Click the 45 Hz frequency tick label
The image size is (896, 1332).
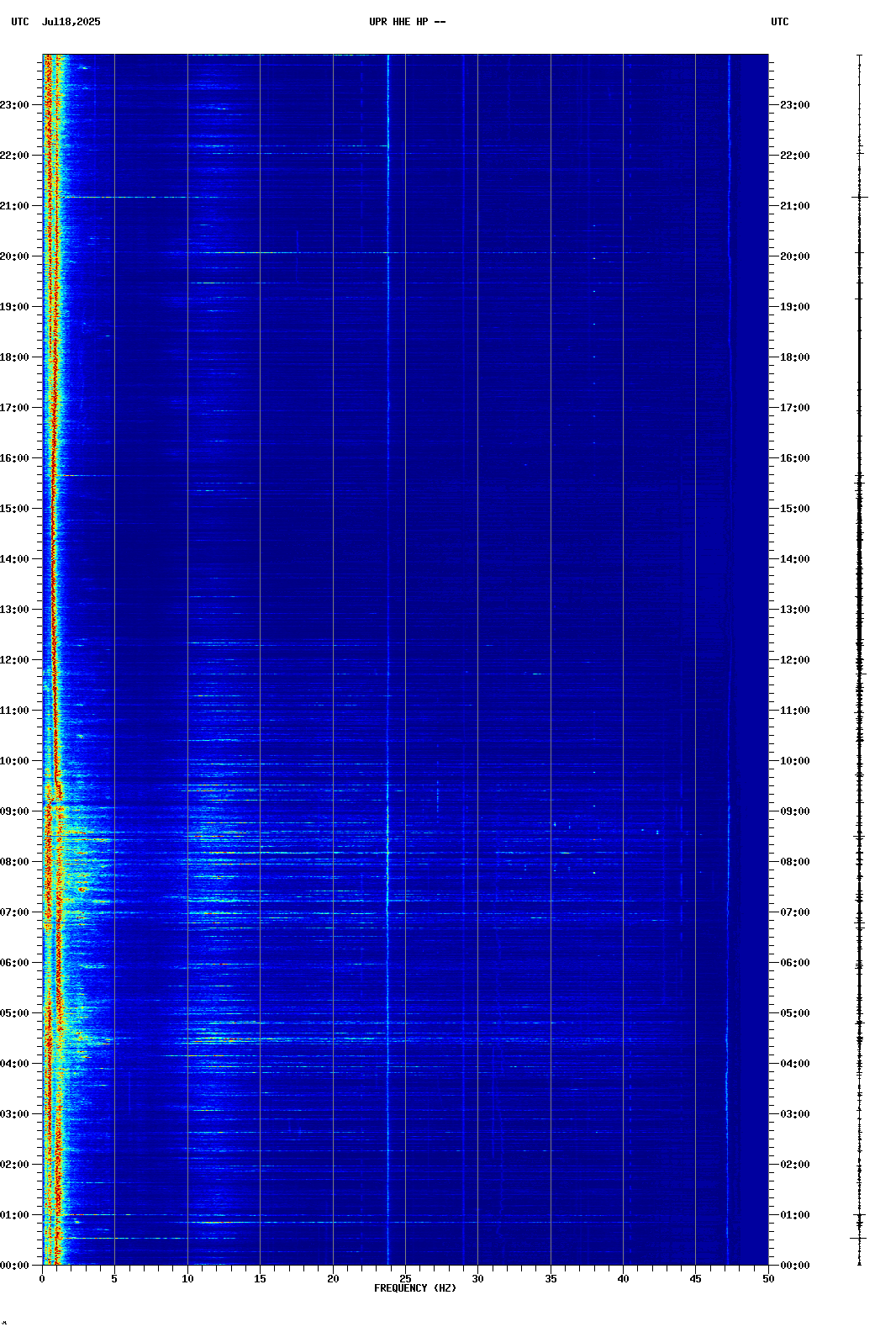(695, 1279)
